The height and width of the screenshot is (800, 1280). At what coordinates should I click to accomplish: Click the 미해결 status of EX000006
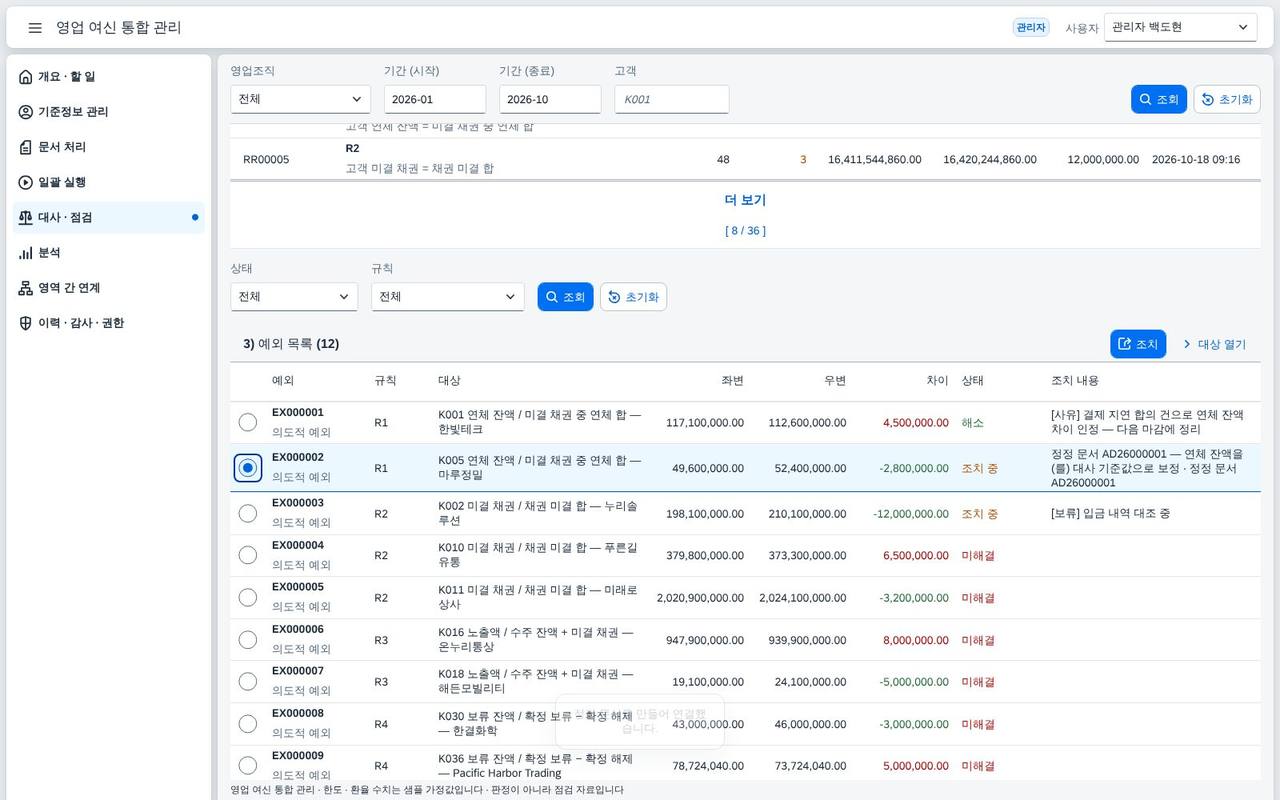[x=978, y=640]
